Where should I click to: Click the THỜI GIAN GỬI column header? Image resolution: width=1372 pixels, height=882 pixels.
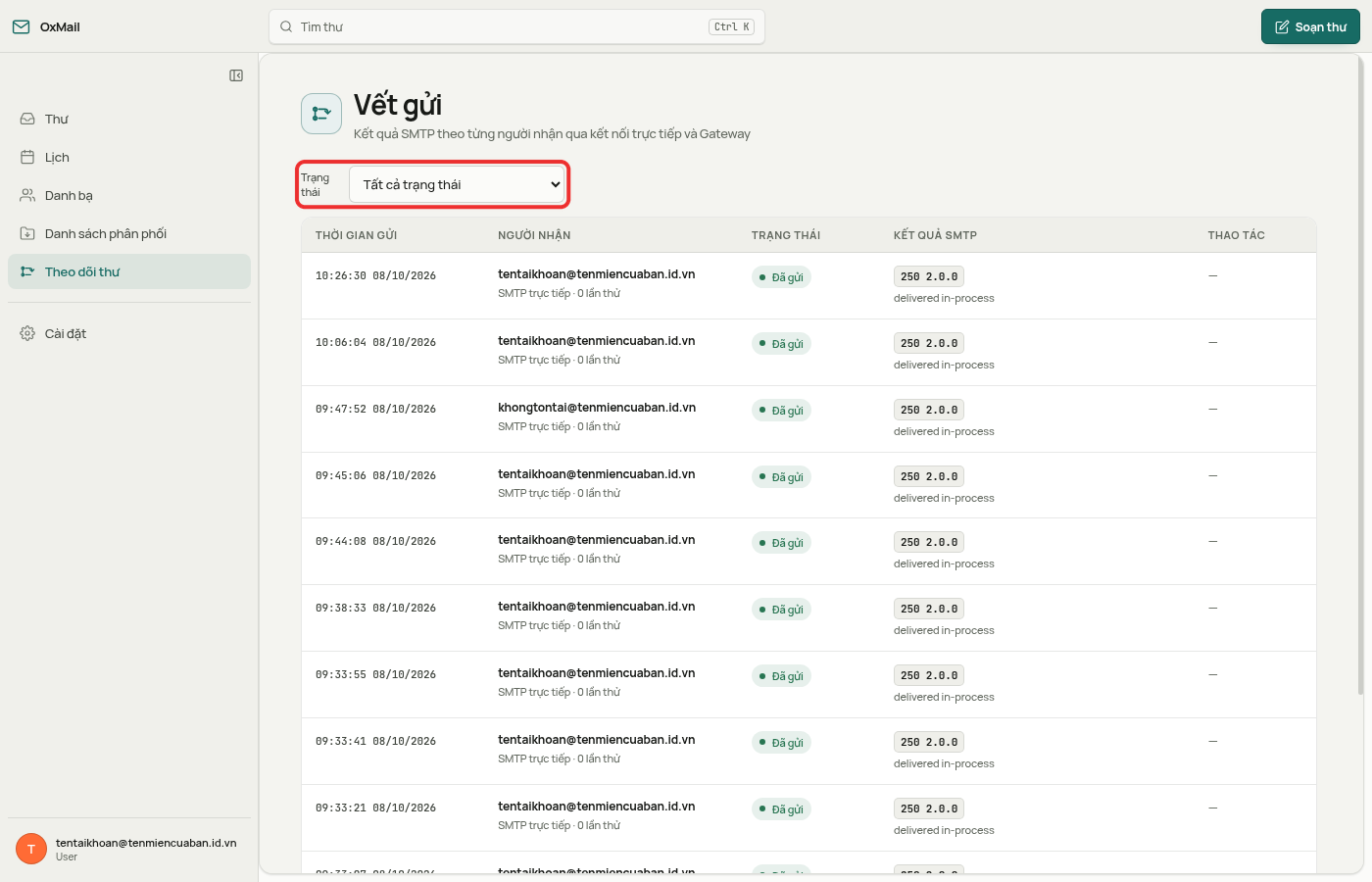pyautogui.click(x=356, y=235)
